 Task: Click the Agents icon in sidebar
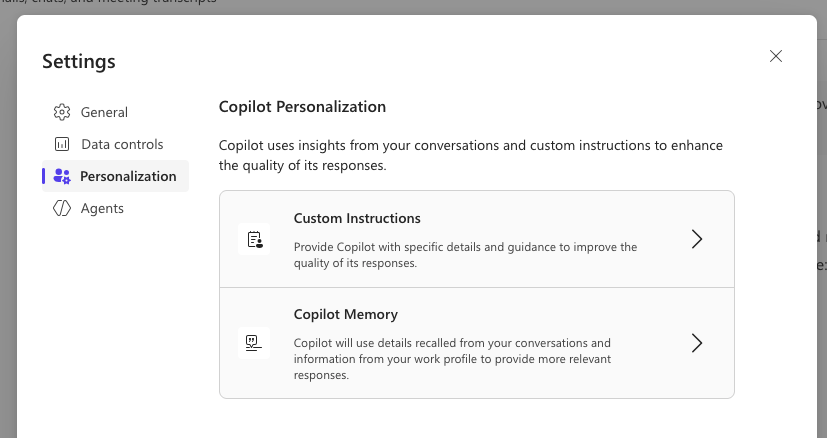(62, 208)
